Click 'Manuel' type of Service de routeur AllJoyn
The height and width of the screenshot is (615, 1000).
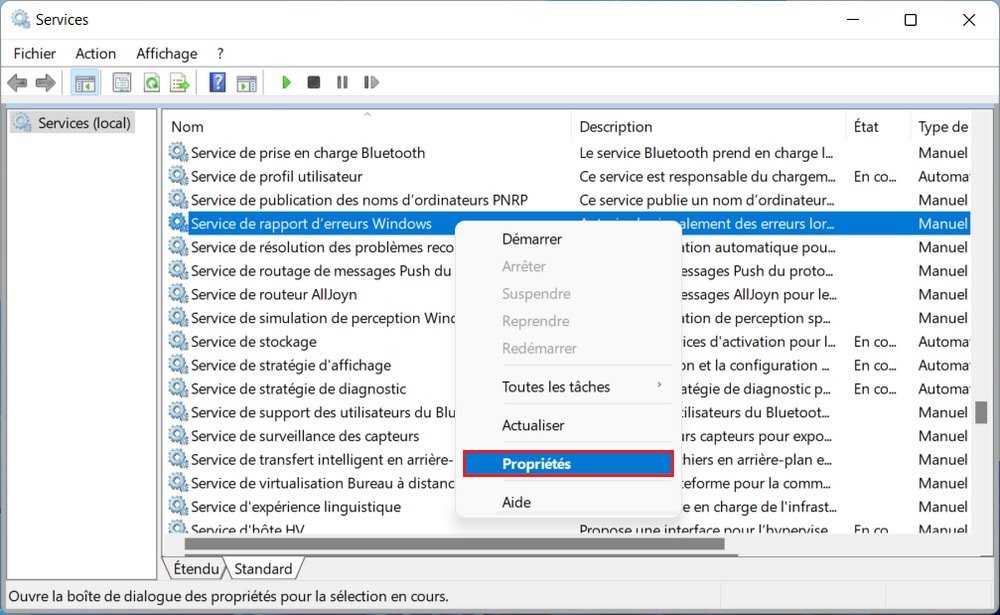pyautogui.click(x=943, y=294)
